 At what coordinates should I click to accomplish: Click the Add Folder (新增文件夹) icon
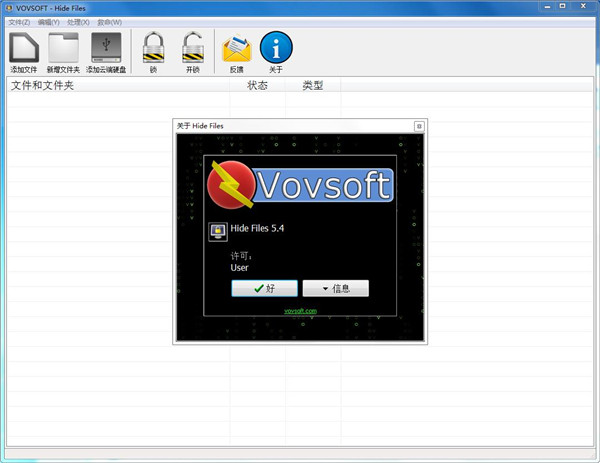click(64, 48)
